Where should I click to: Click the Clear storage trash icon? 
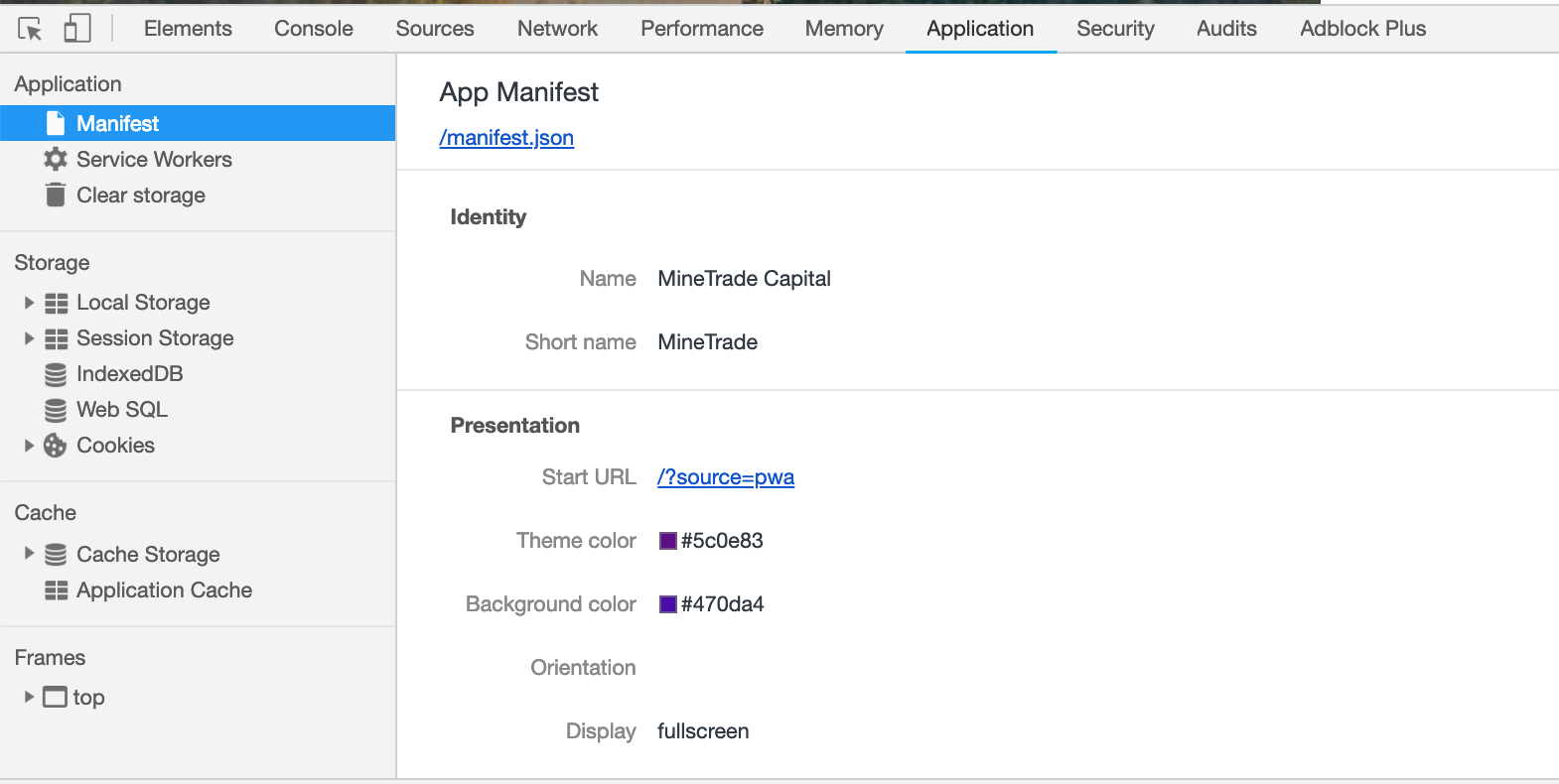pos(56,195)
